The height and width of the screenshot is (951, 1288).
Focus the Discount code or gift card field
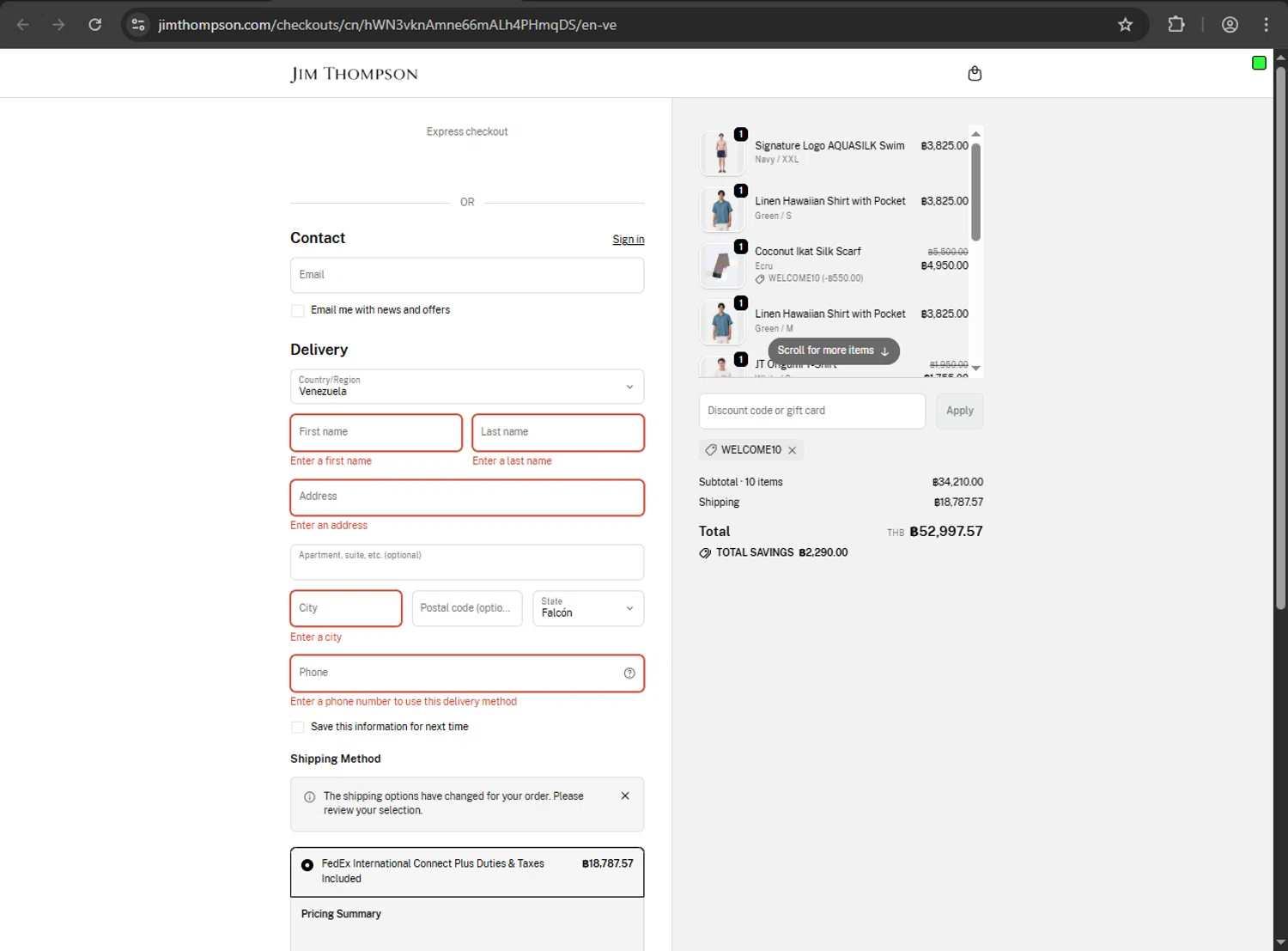pyautogui.click(x=812, y=411)
